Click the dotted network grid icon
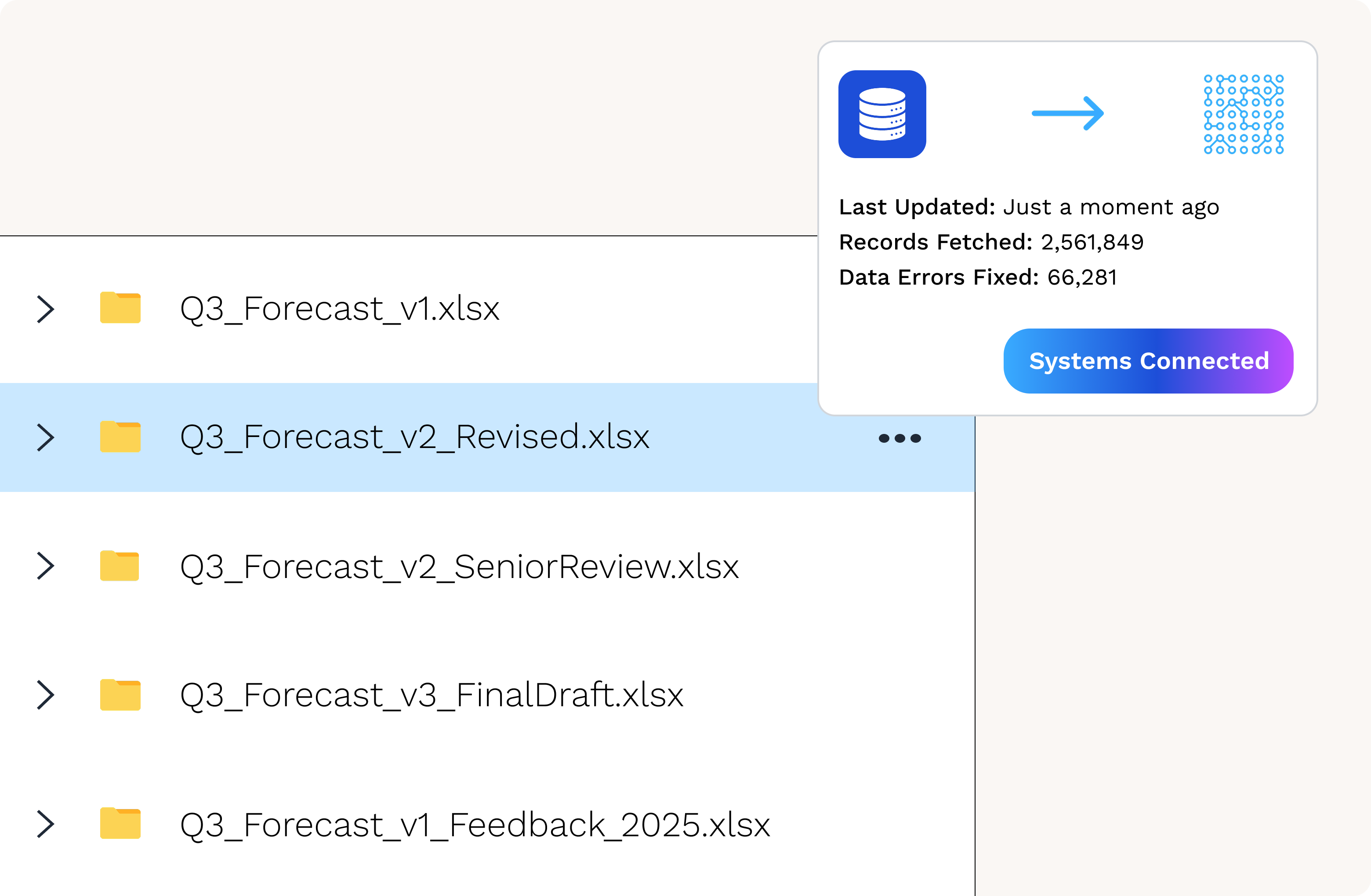1371x896 pixels. (x=1244, y=114)
